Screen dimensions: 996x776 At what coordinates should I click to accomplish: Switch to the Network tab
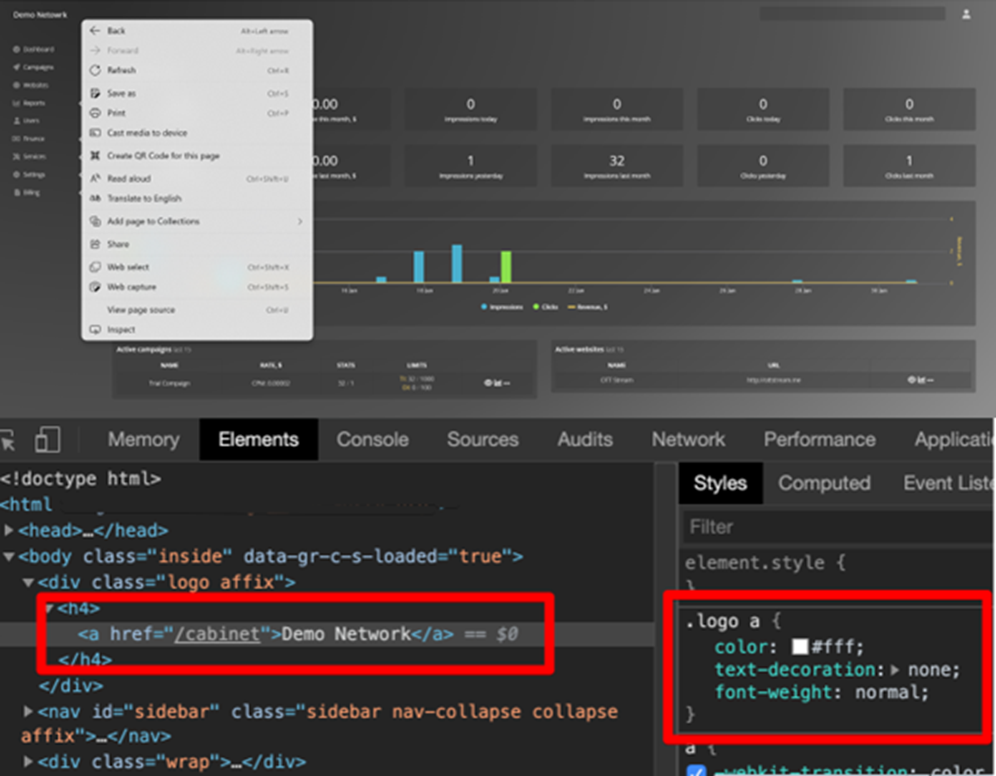point(689,439)
